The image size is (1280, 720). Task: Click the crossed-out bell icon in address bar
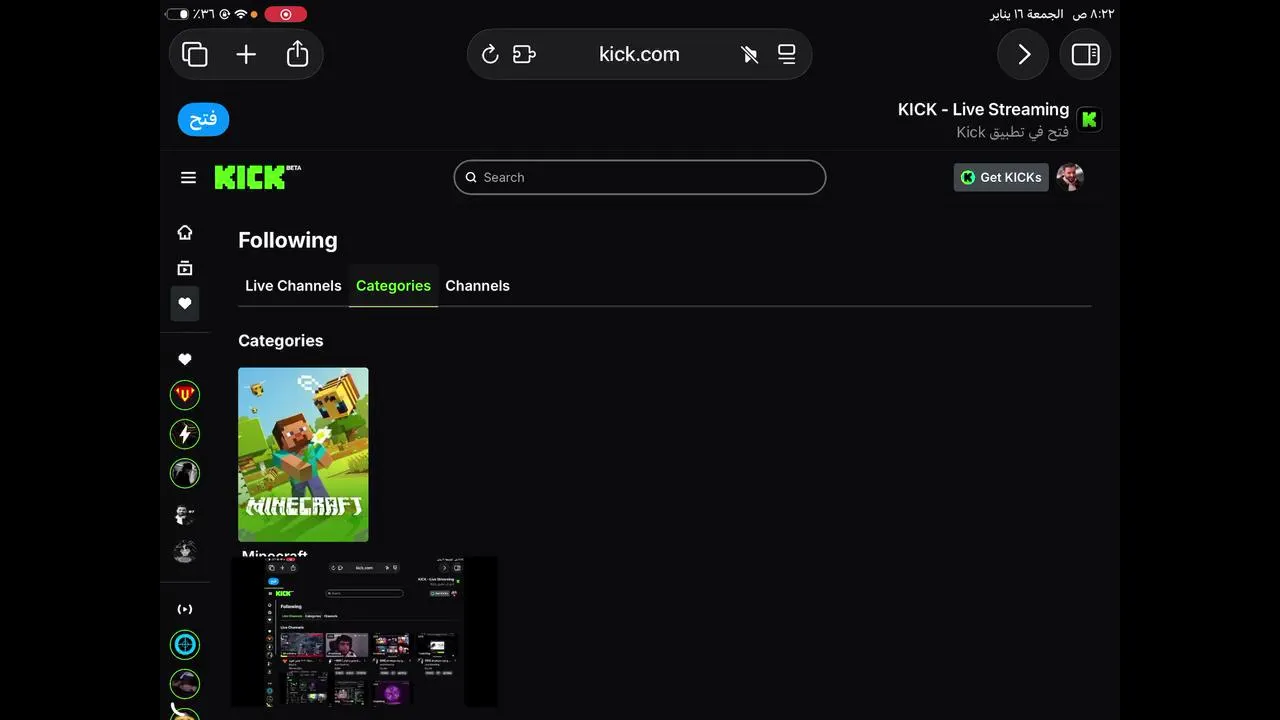coord(749,54)
